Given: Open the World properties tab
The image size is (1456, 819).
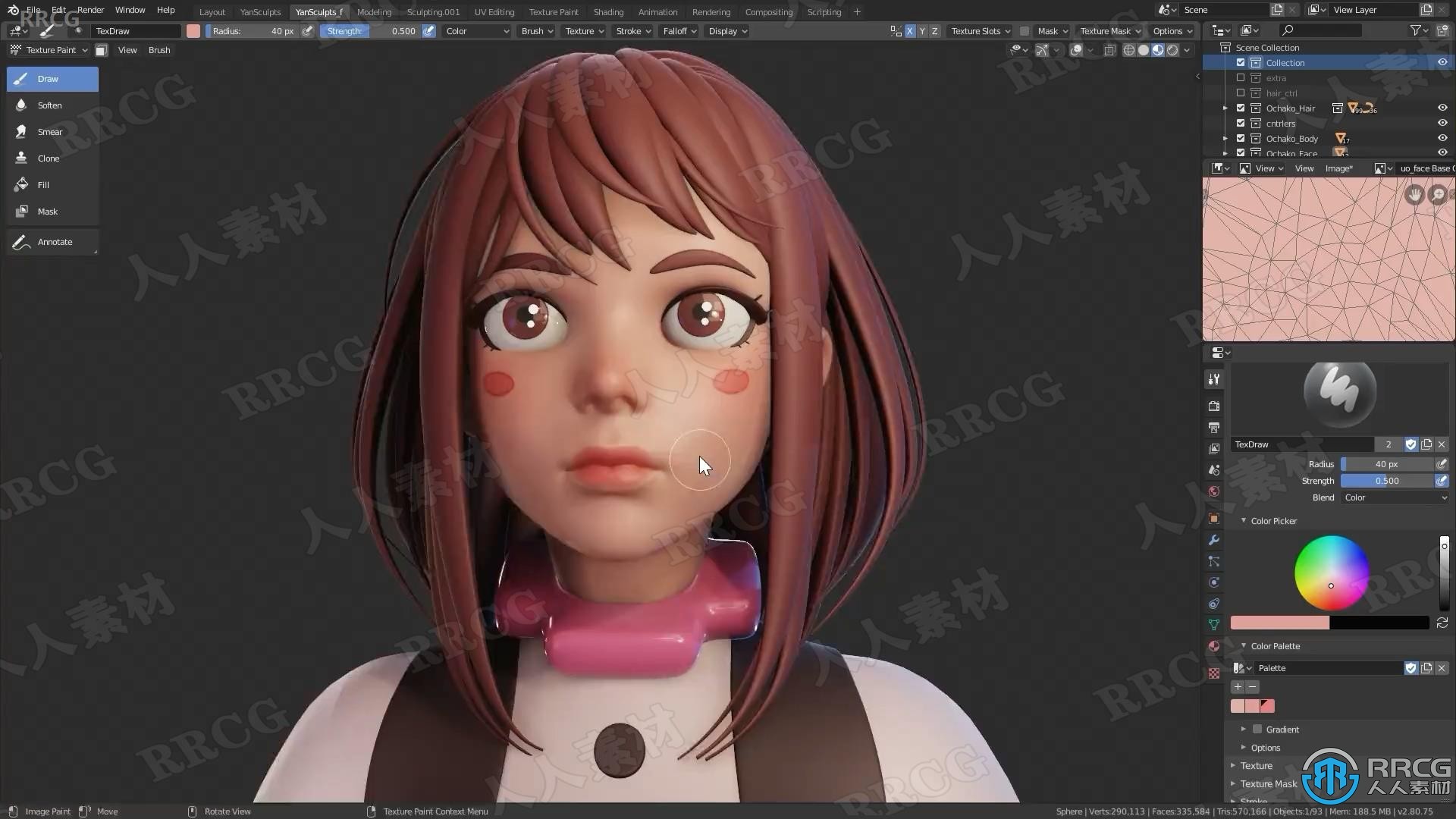Looking at the screenshot, I should coord(1214,491).
